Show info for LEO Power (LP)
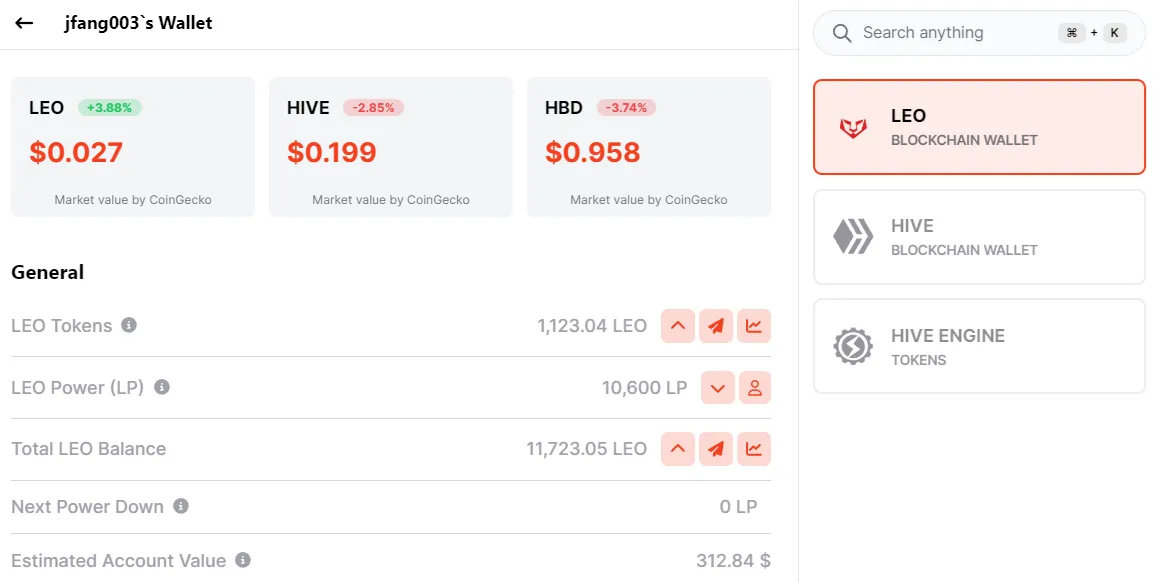1157x582 pixels. point(162,387)
